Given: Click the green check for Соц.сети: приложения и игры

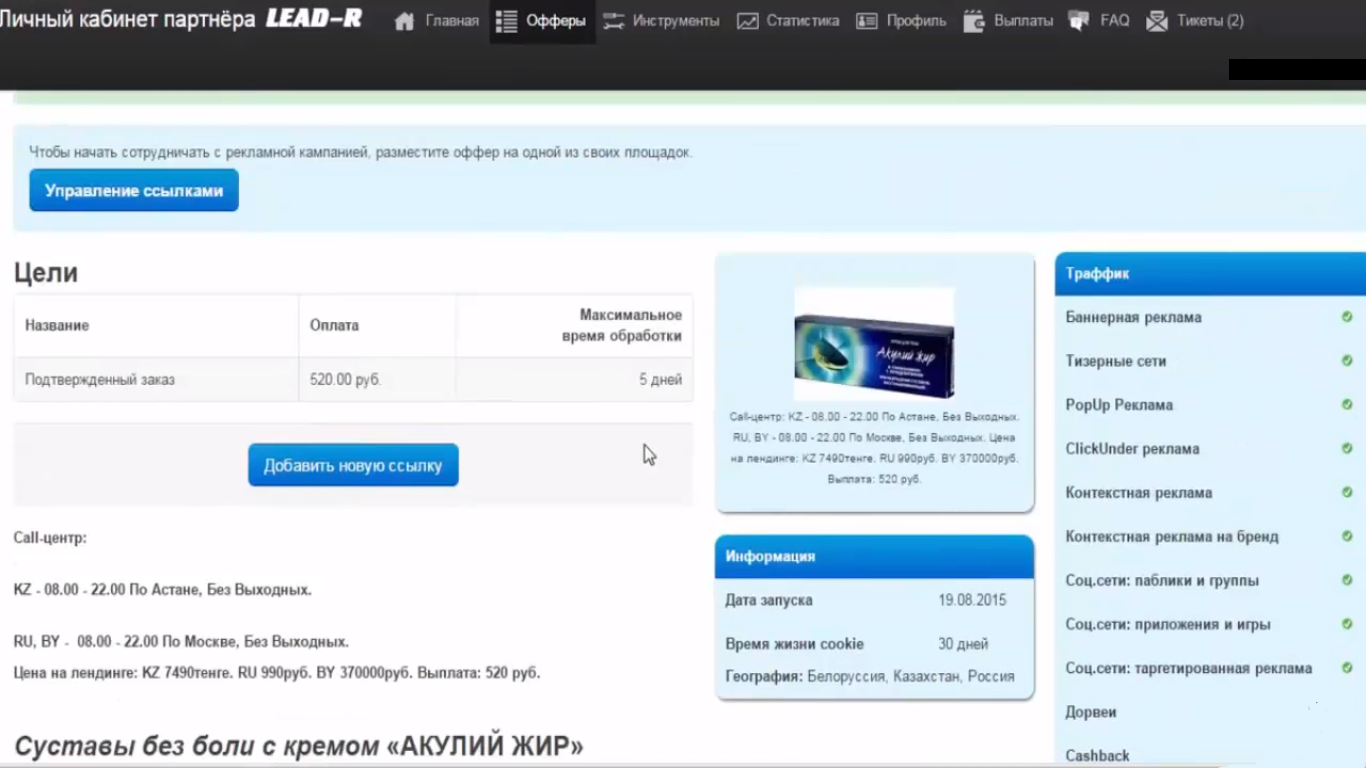Looking at the screenshot, I should [x=1347, y=624].
